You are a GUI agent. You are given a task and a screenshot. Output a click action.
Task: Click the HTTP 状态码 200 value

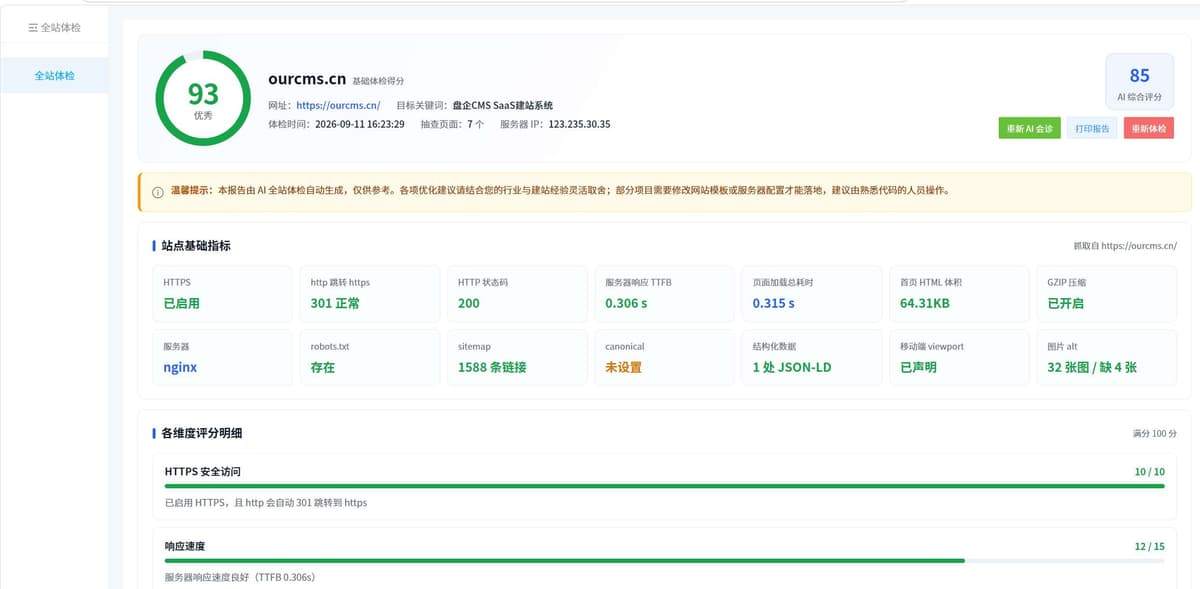(469, 303)
